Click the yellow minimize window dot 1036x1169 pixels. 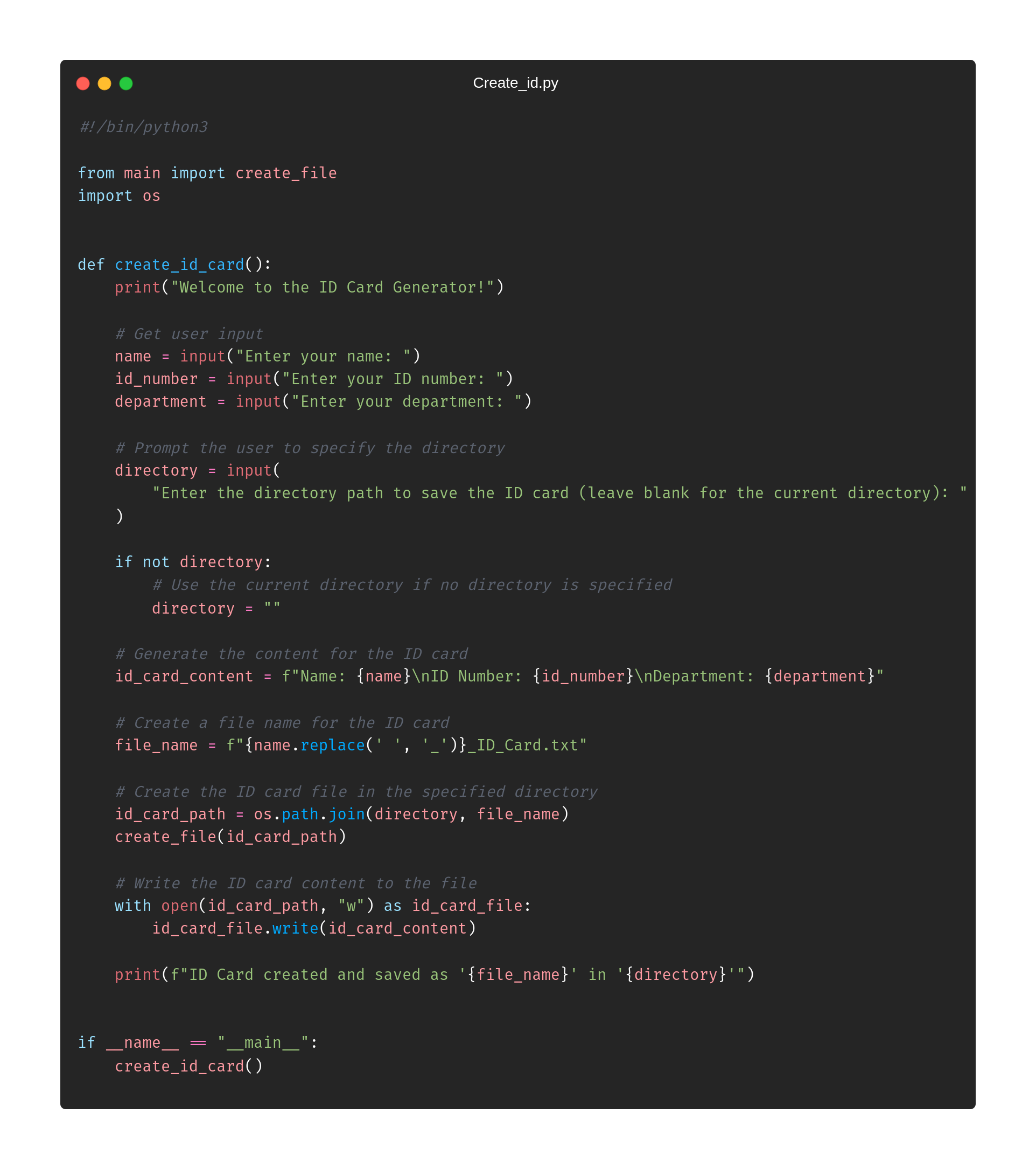point(104,83)
